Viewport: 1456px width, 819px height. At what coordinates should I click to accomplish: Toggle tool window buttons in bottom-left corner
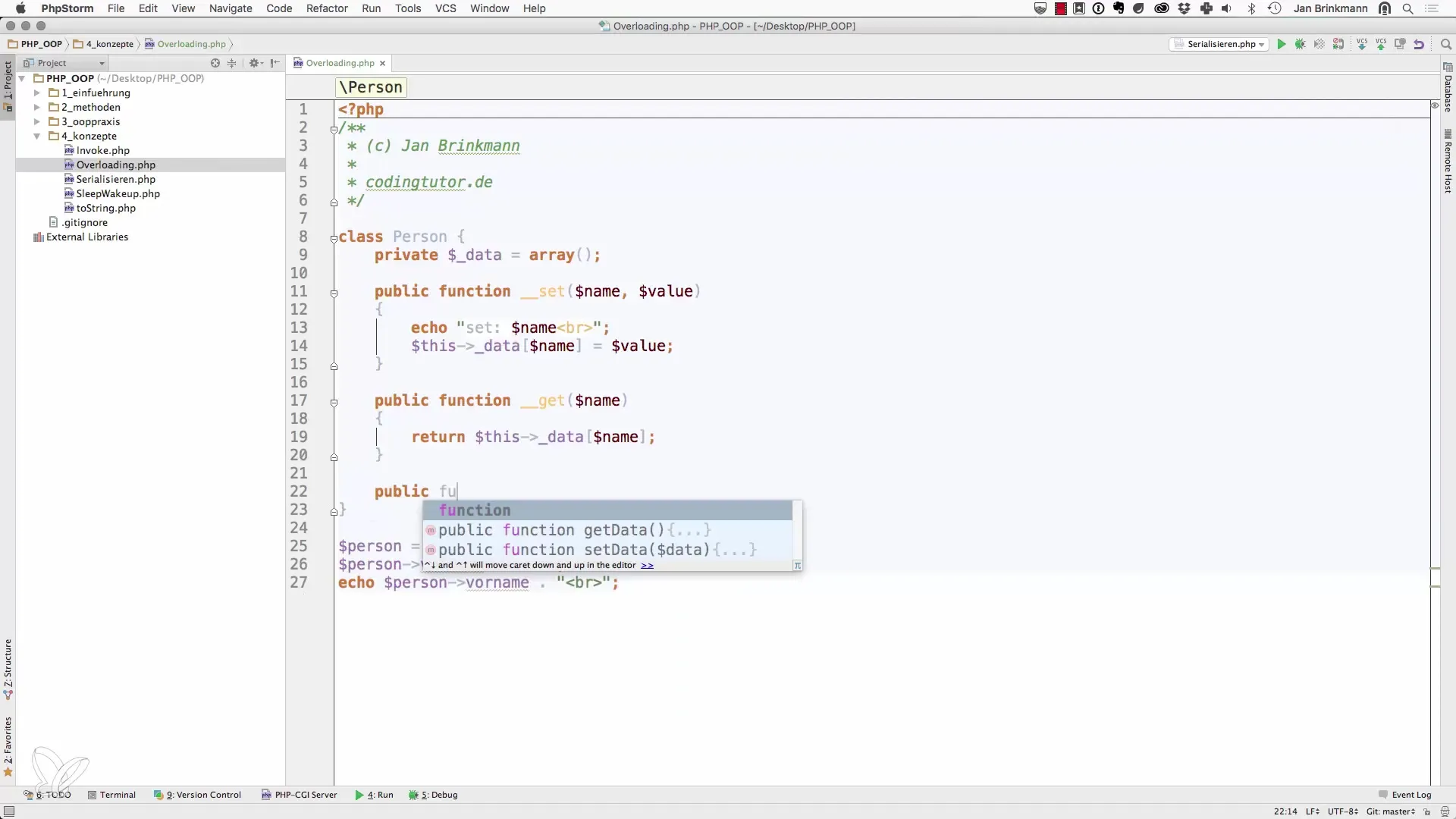9,811
